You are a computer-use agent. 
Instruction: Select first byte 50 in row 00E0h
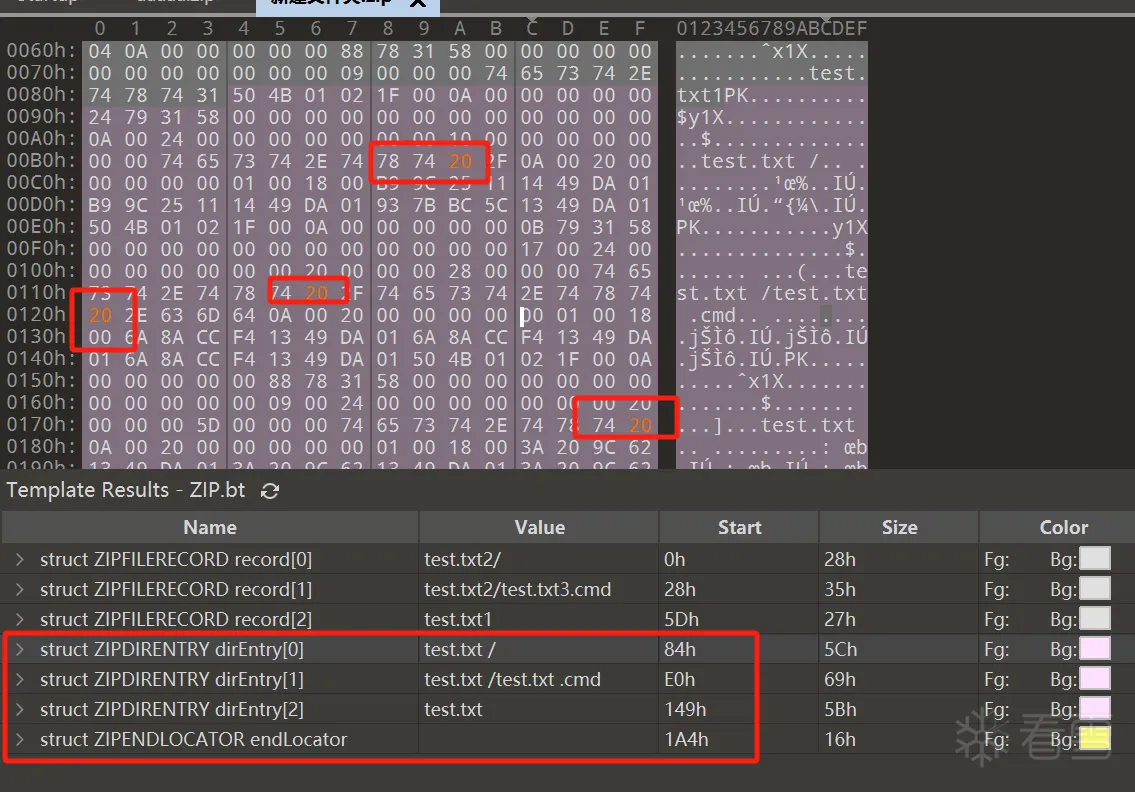click(x=100, y=227)
